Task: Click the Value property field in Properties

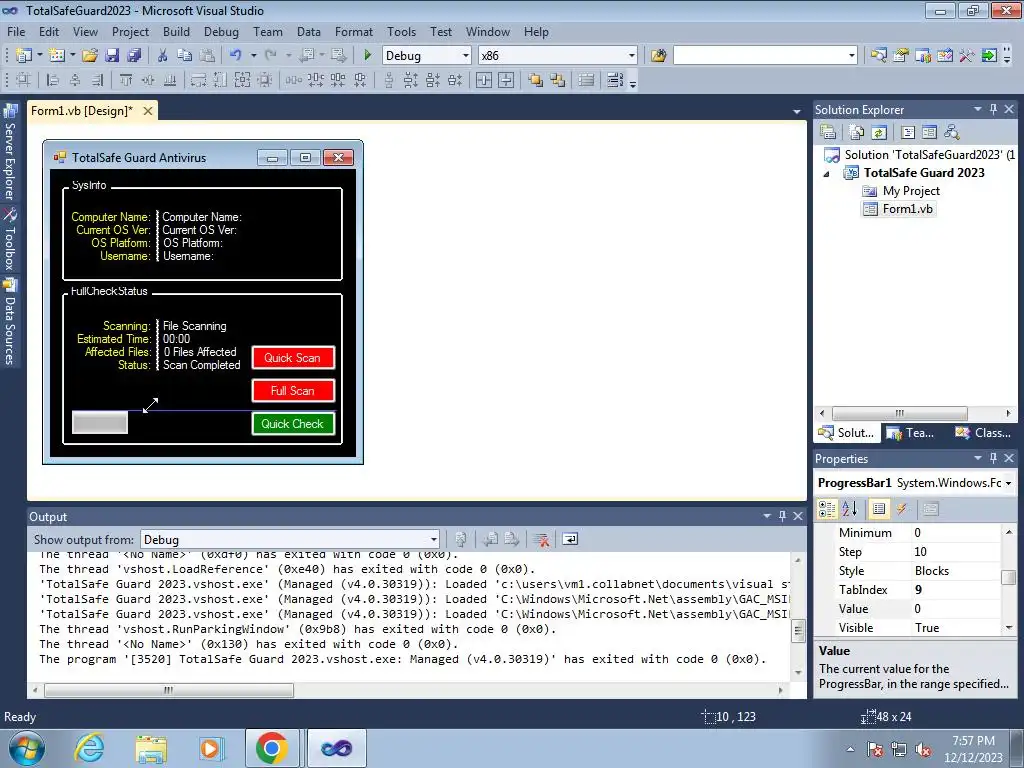Action: 955,609
